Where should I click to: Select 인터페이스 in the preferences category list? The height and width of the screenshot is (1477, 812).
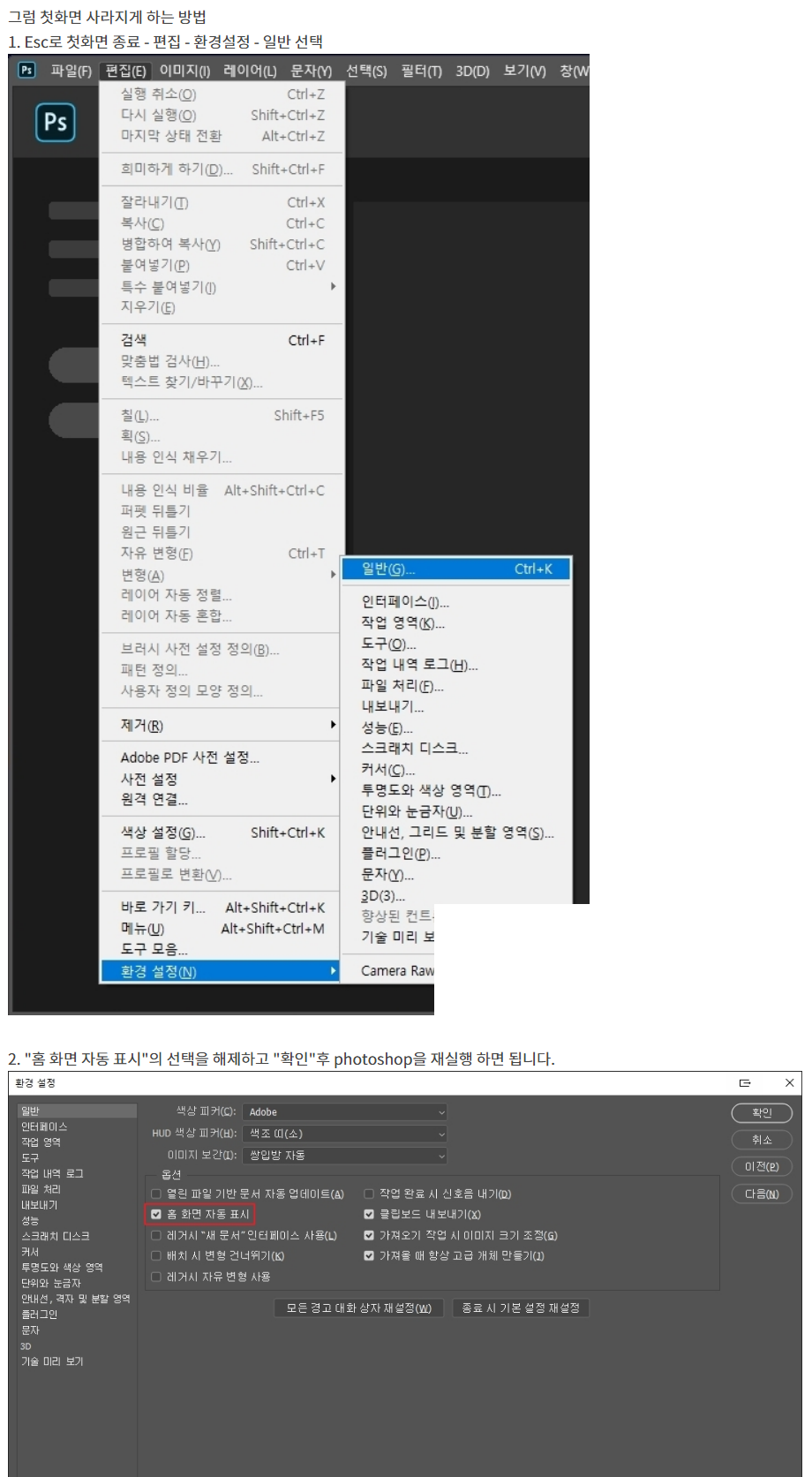(44, 1127)
